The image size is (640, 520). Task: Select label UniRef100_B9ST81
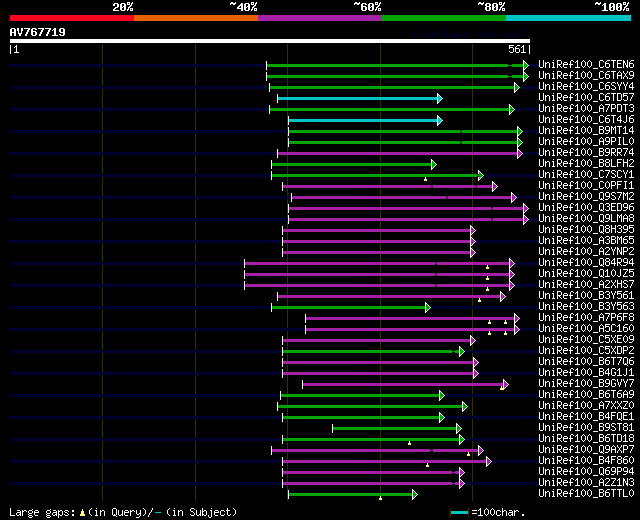coord(586,428)
